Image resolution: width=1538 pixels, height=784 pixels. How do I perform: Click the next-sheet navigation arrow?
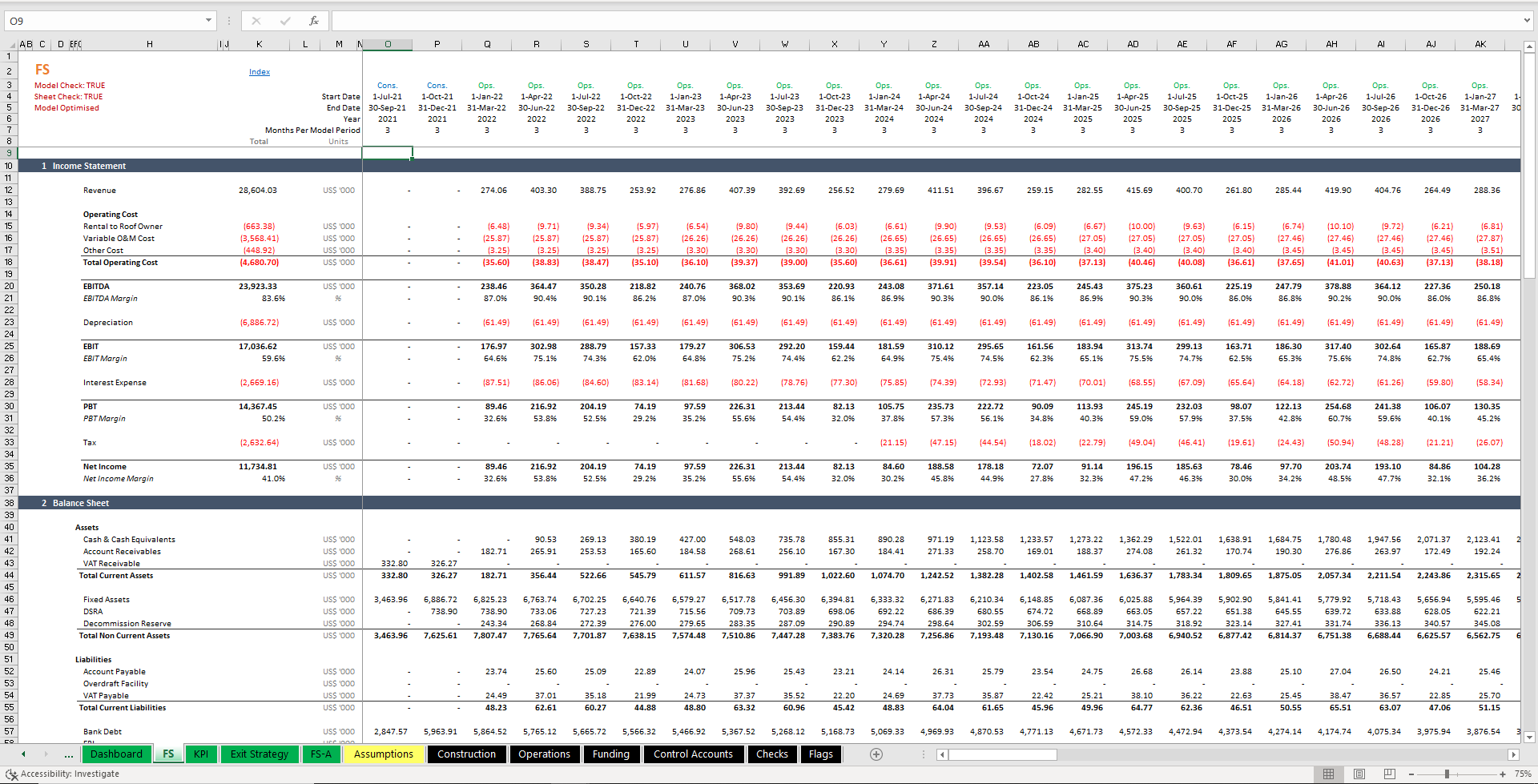point(46,754)
